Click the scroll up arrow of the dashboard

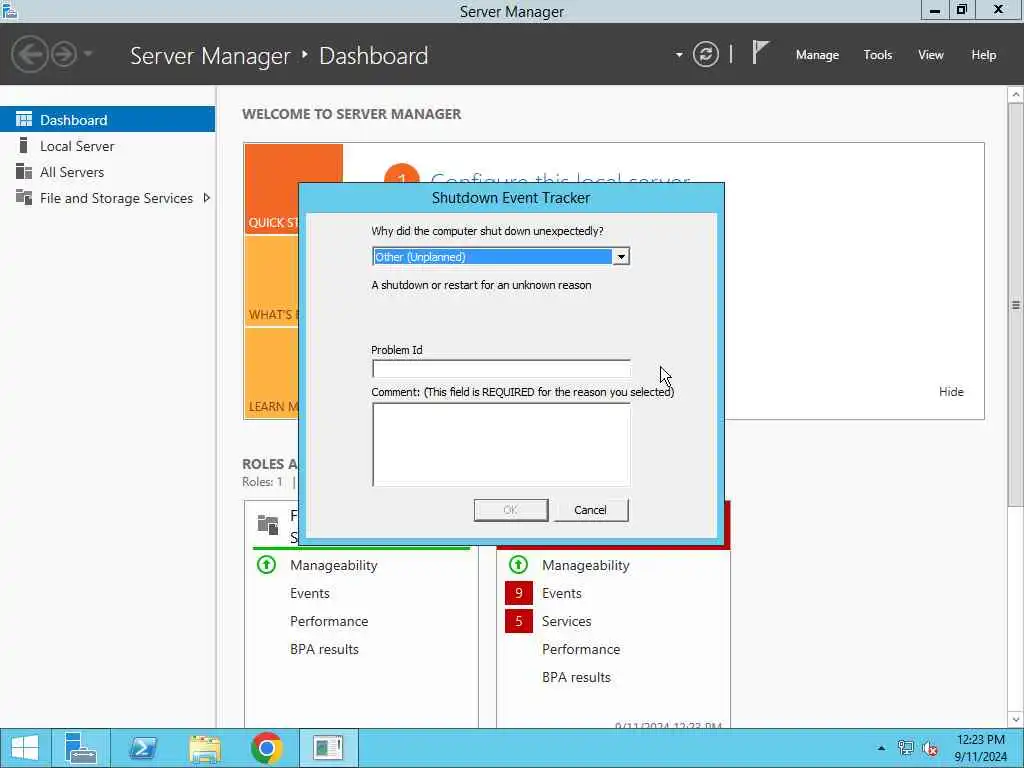click(x=1016, y=95)
